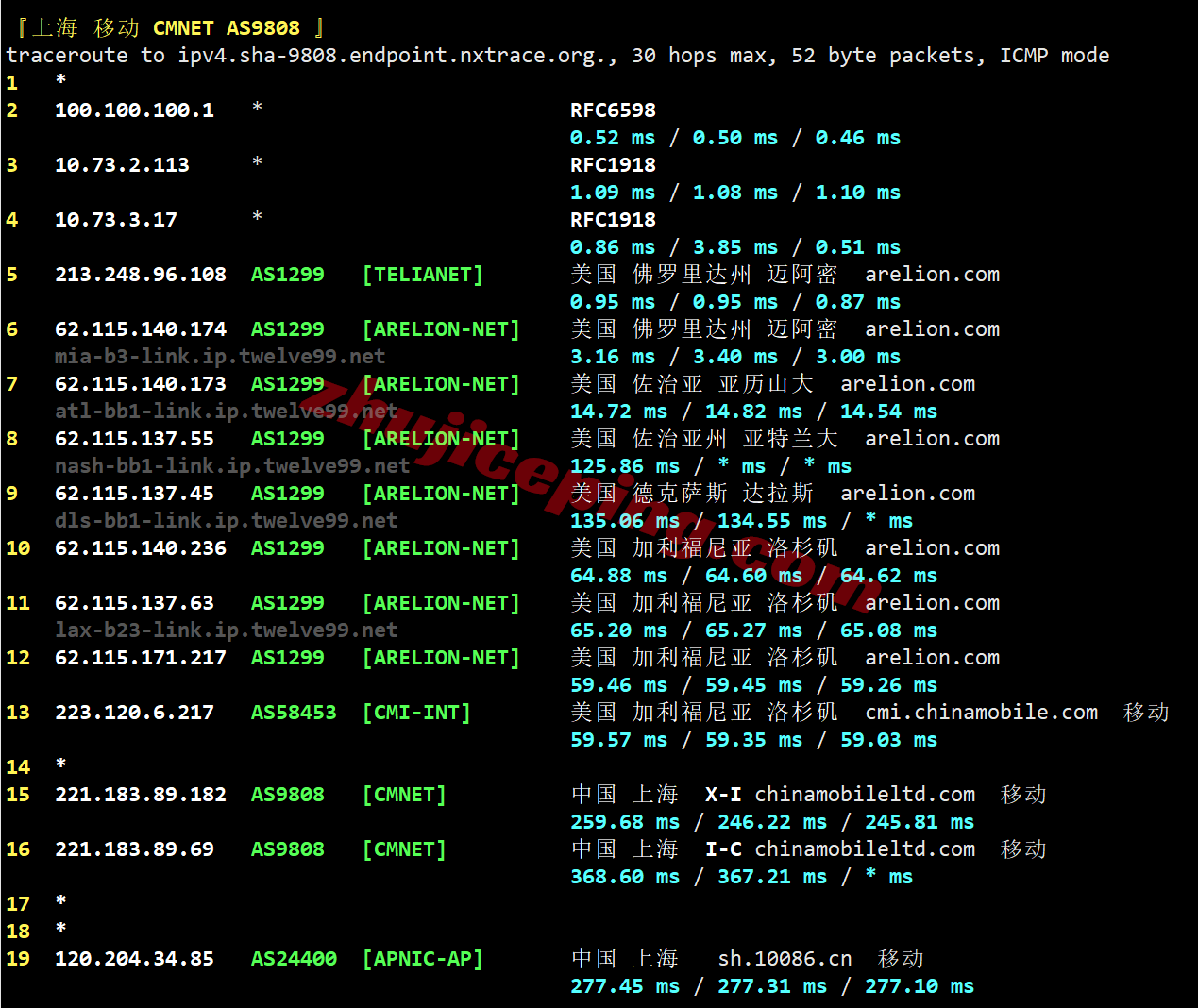1198x1008 pixels.
Task: Select IP 62.115.137.45
Action: point(134,494)
